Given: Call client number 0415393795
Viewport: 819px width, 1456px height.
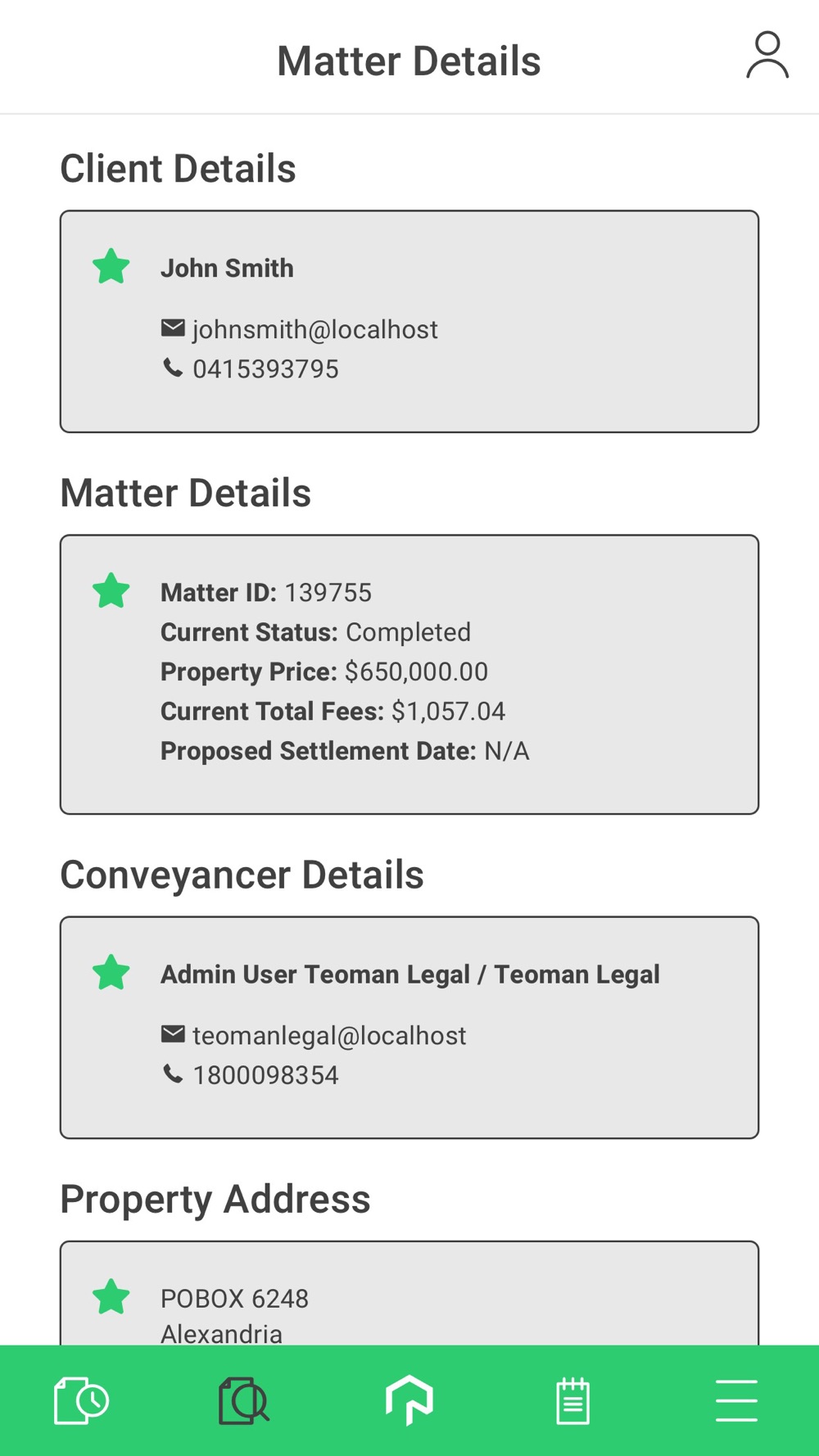Looking at the screenshot, I should (x=265, y=369).
